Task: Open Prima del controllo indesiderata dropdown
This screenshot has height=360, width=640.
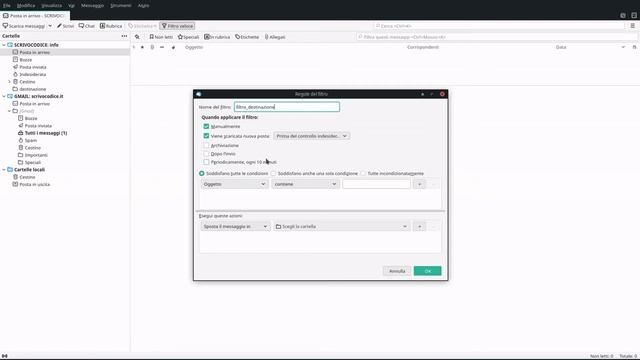Action: coord(311,136)
